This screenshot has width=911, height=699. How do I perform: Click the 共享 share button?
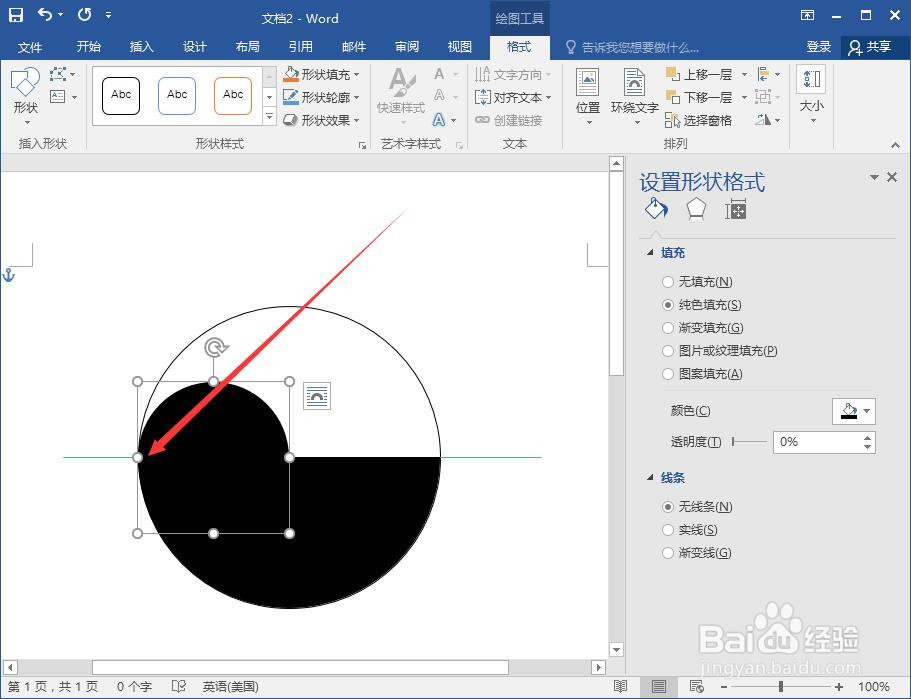pos(875,46)
